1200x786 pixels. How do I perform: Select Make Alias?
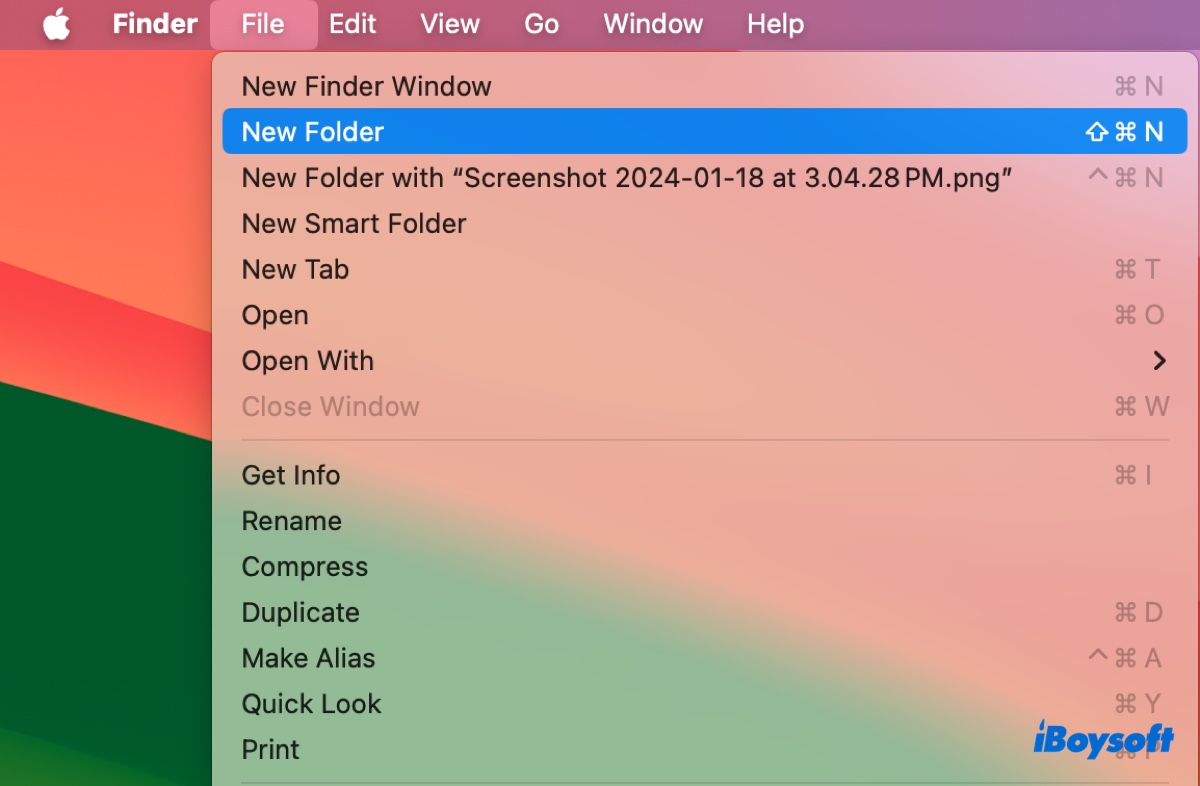pyautogui.click(x=308, y=658)
